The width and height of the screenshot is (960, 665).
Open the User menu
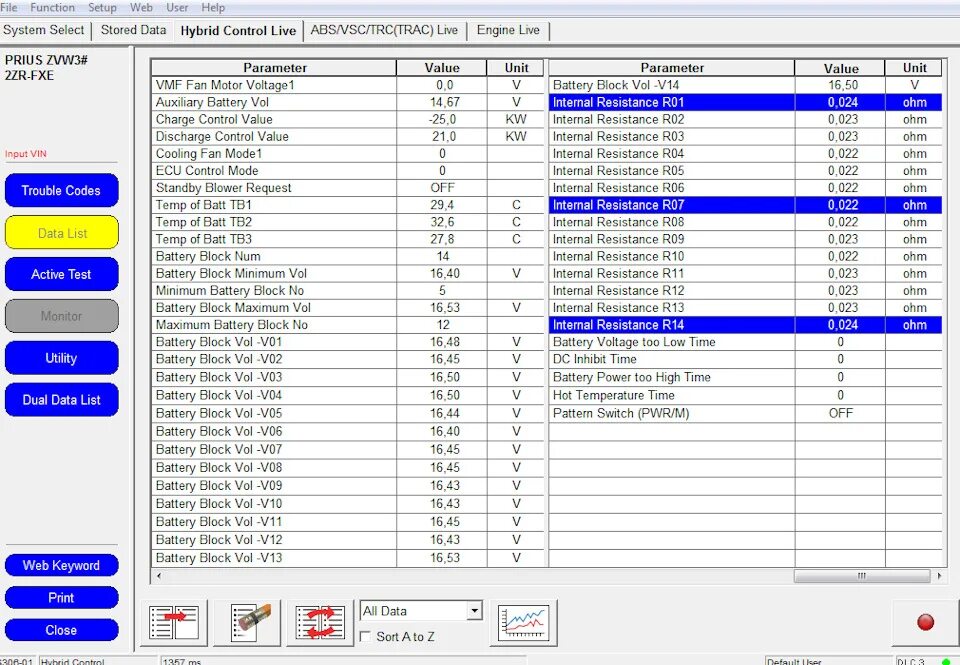click(x=177, y=7)
